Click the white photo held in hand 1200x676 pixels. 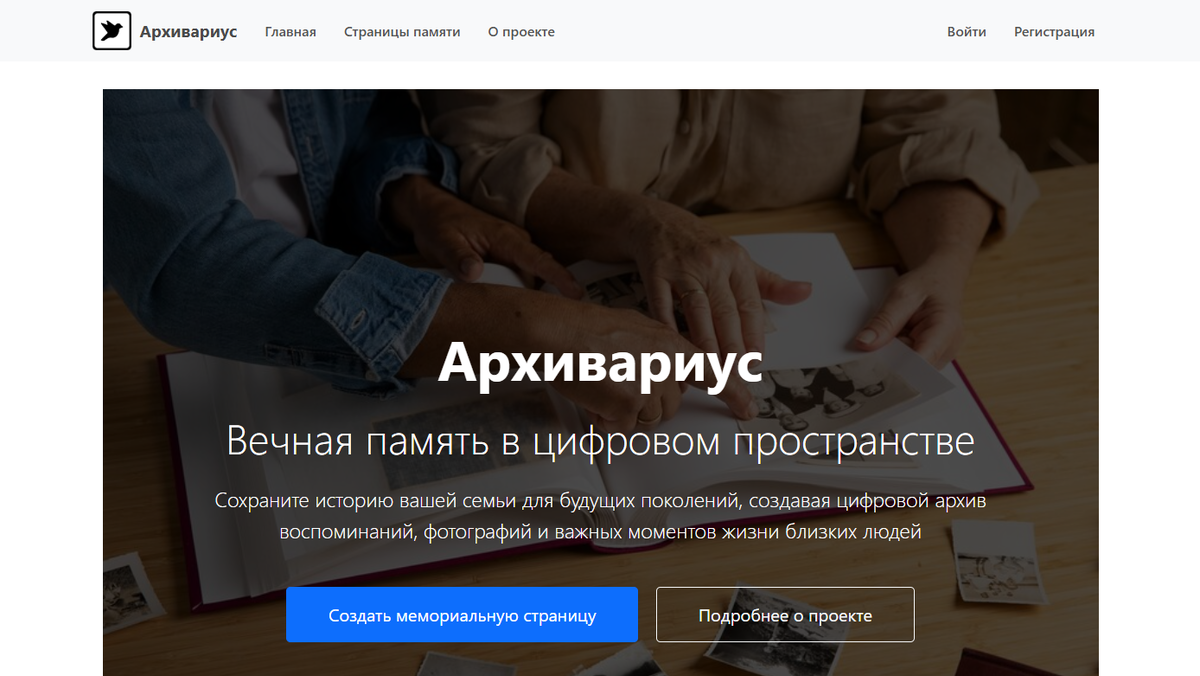[808, 290]
